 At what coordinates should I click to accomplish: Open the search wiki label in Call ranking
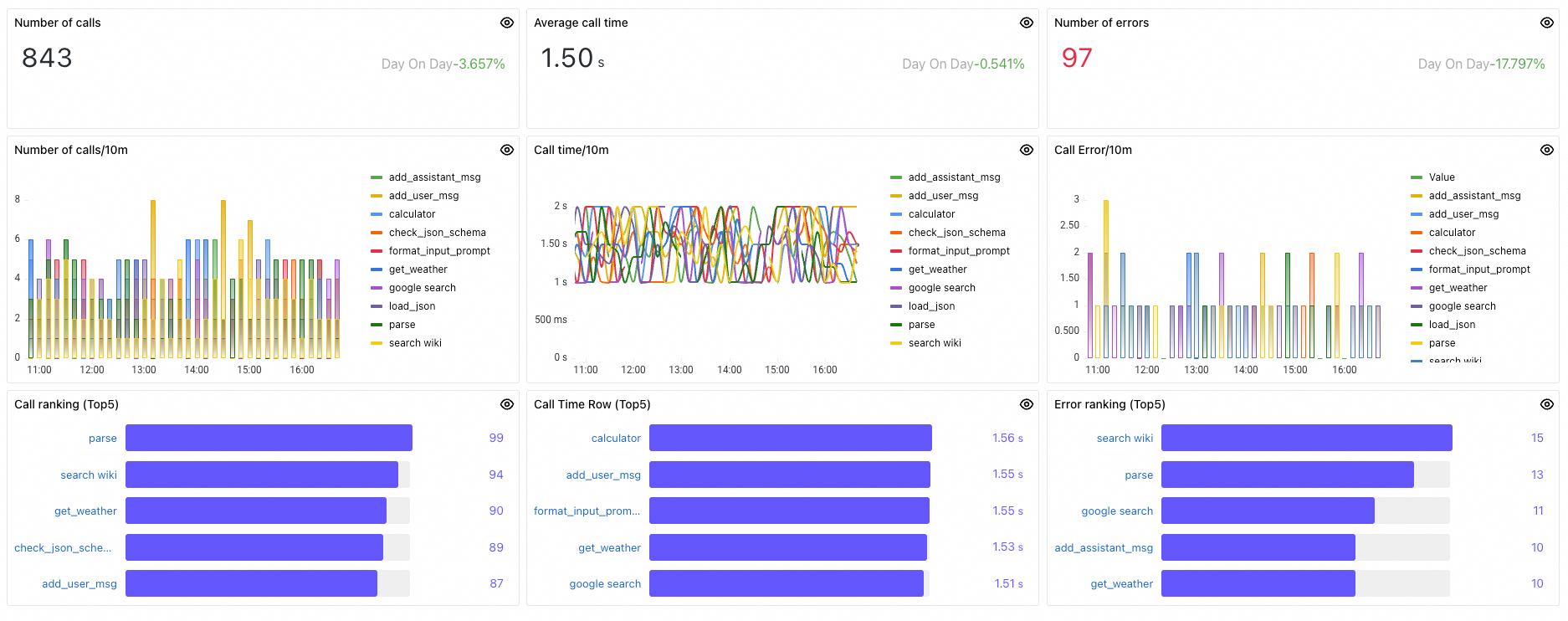(x=89, y=475)
